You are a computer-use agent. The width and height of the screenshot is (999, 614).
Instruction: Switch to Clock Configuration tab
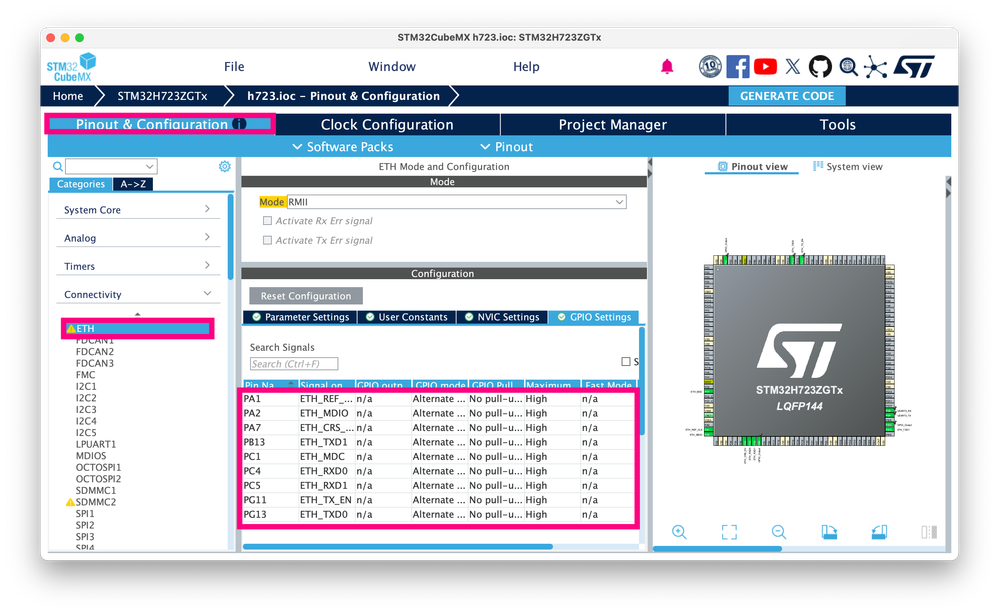coord(387,124)
